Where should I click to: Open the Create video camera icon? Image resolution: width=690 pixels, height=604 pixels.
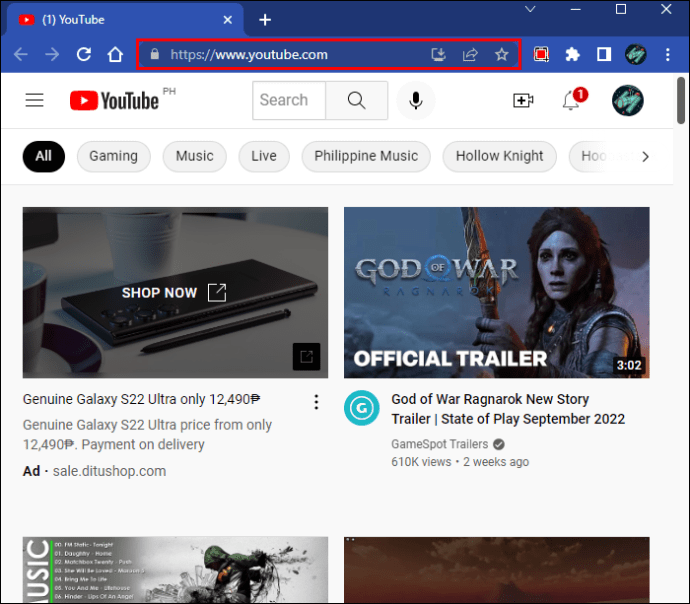(523, 100)
